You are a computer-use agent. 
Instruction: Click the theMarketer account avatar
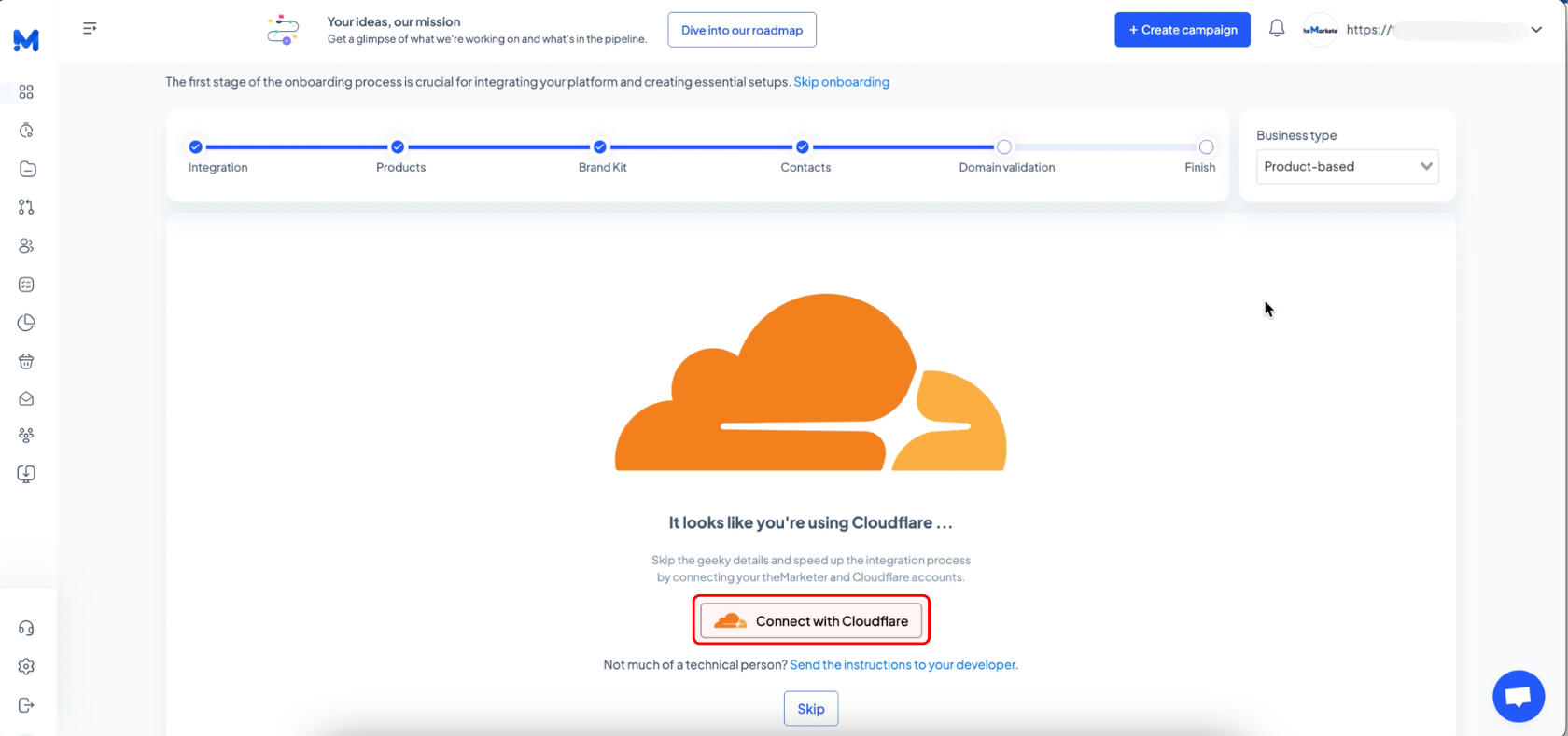pyautogui.click(x=1320, y=30)
